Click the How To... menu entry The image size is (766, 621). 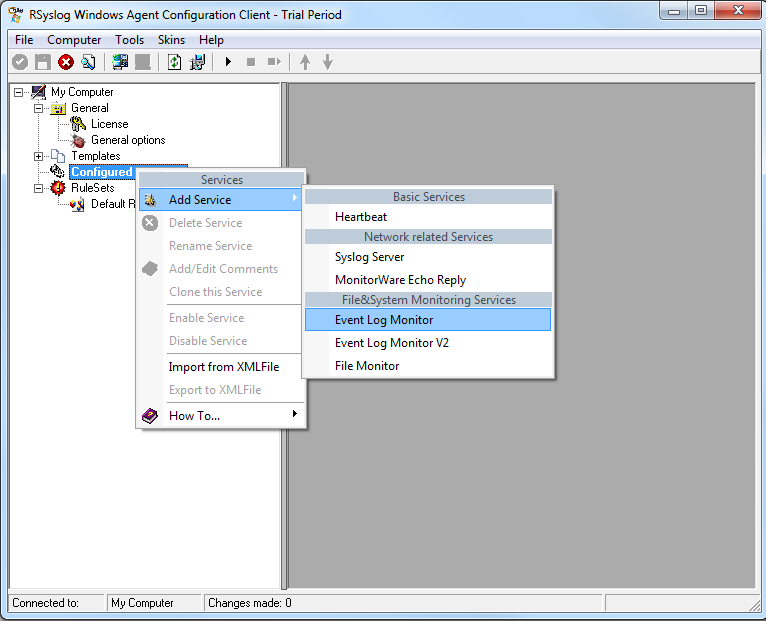click(220, 416)
